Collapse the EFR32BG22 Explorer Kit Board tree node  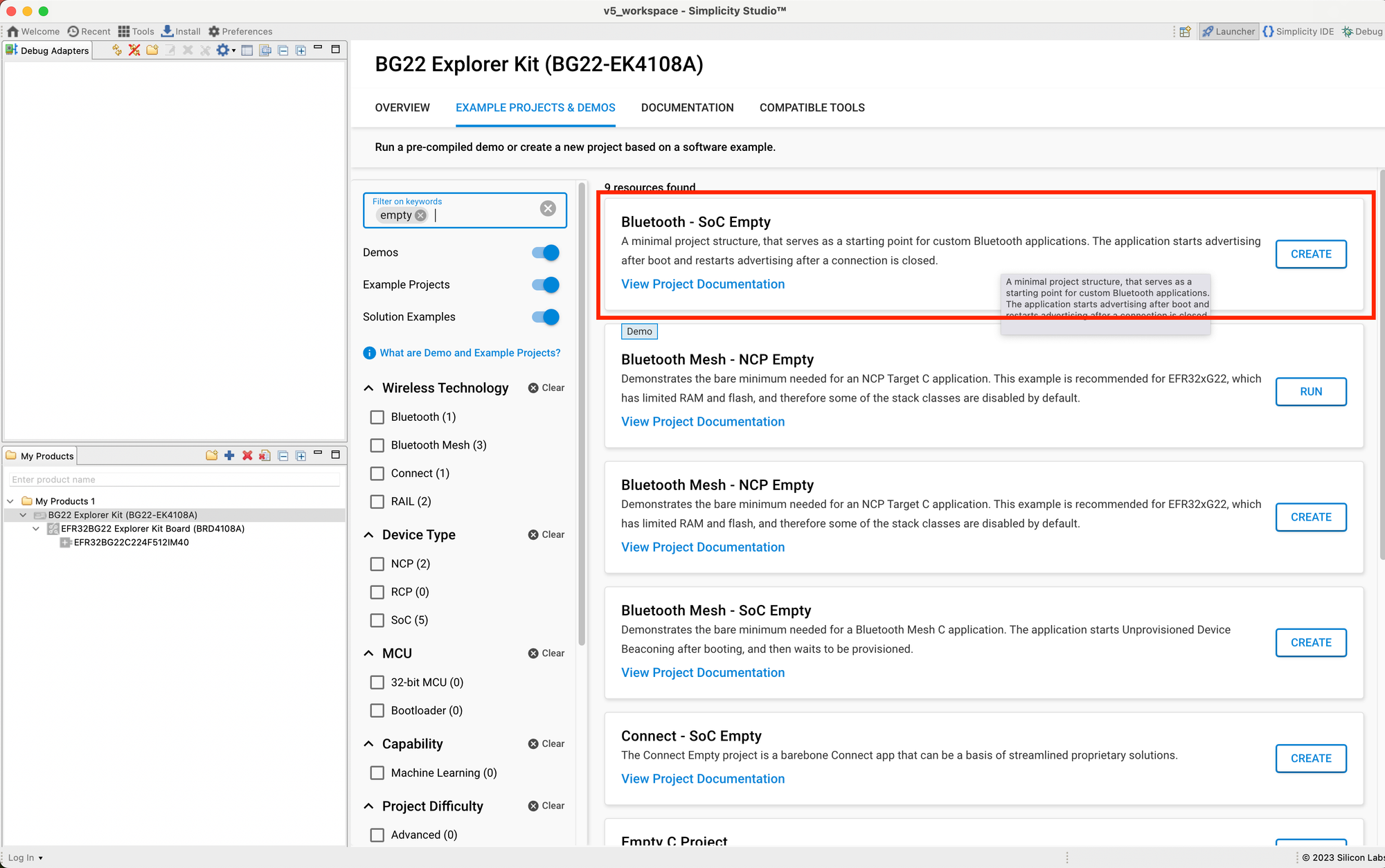(36, 529)
